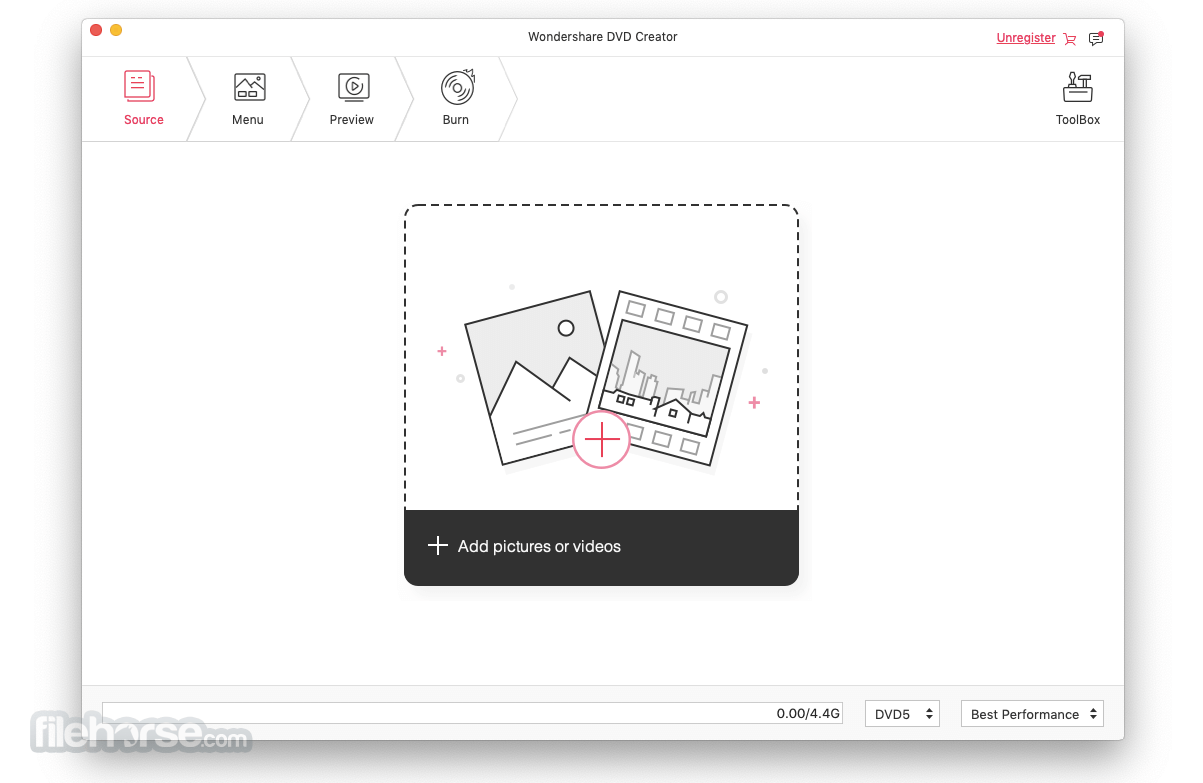Go to the Menu step icon
This screenshot has width=1203, height=783.
(x=249, y=87)
